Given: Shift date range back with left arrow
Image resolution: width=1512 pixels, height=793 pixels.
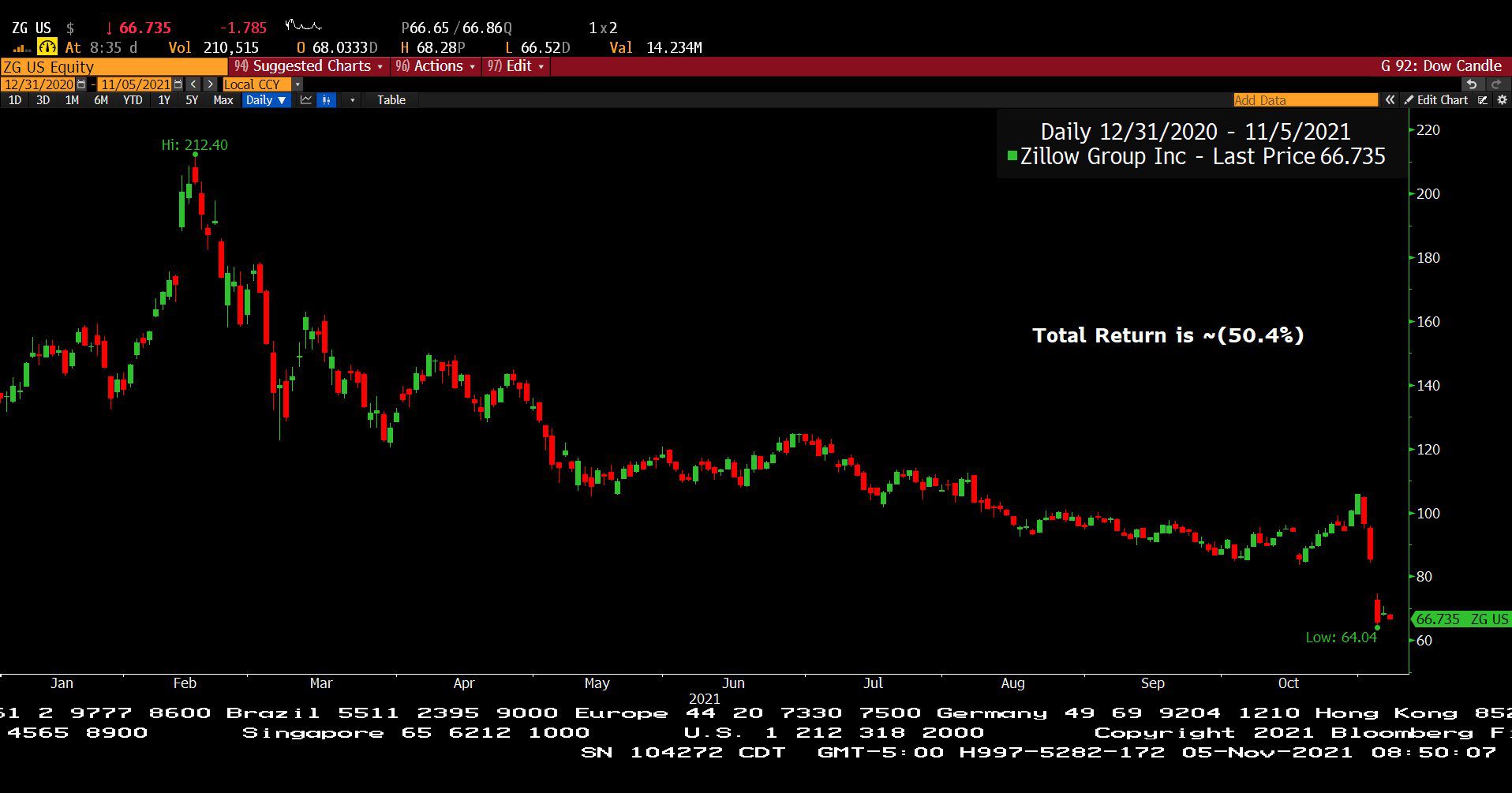Looking at the screenshot, I should point(193,84).
